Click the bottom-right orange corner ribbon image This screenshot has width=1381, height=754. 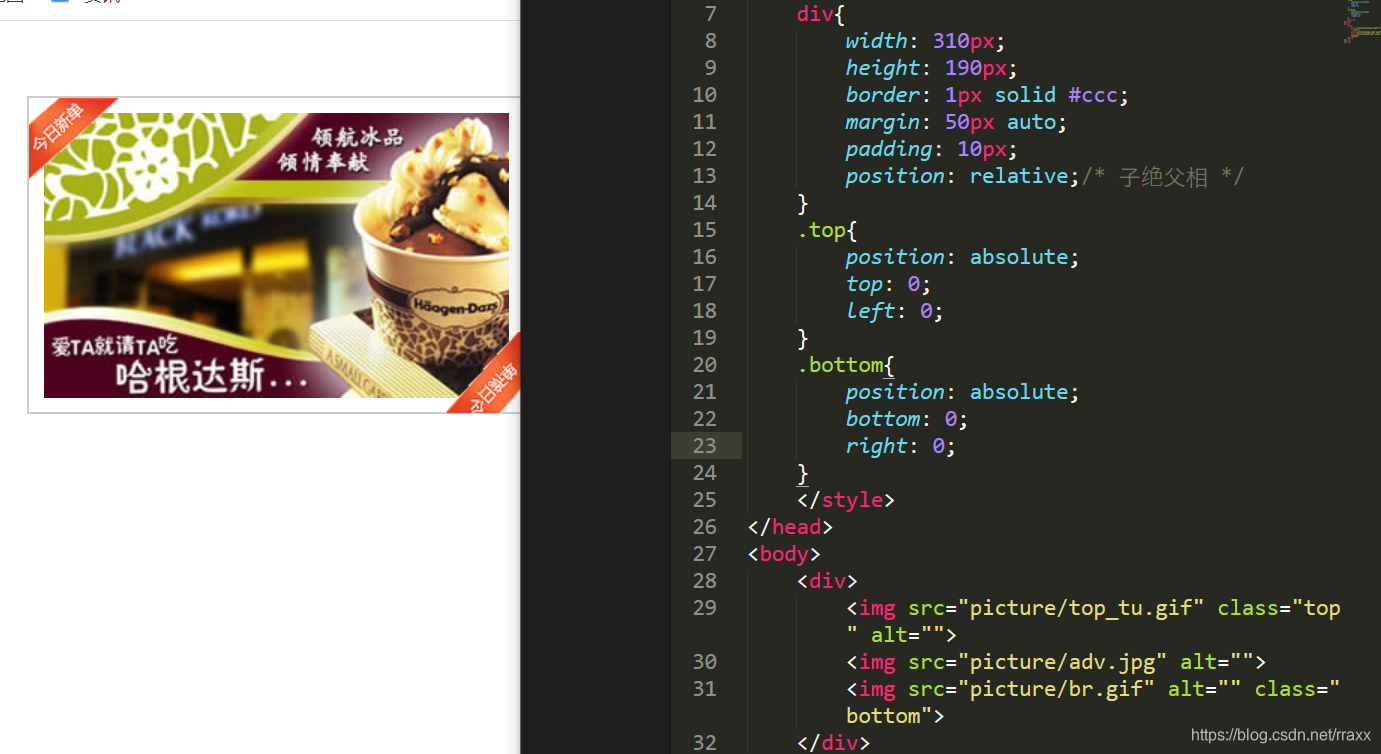coord(485,375)
